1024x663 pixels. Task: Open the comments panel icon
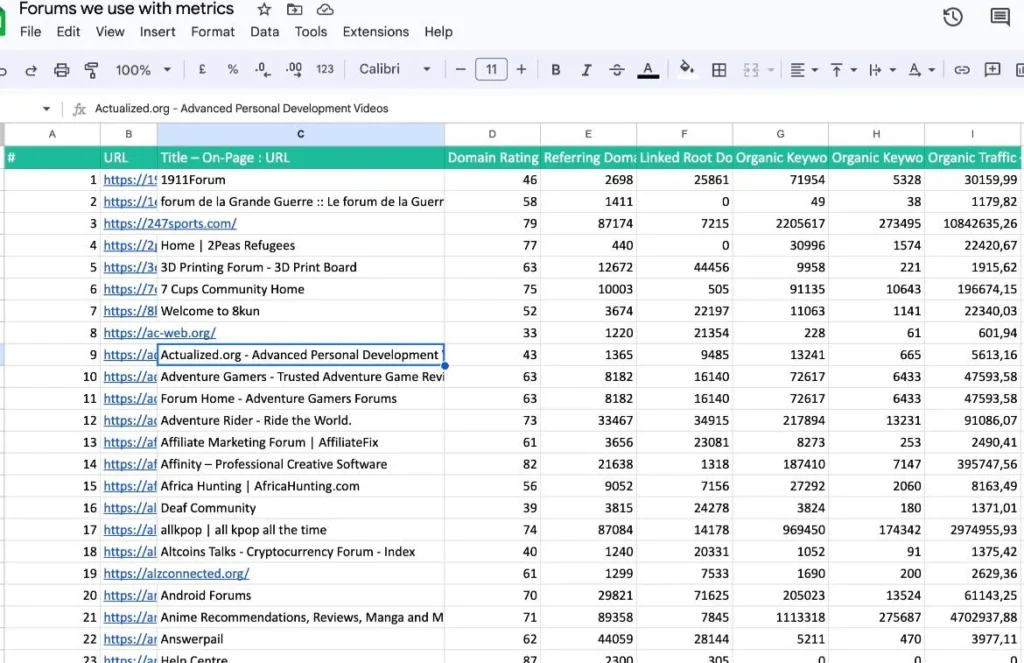1000,16
